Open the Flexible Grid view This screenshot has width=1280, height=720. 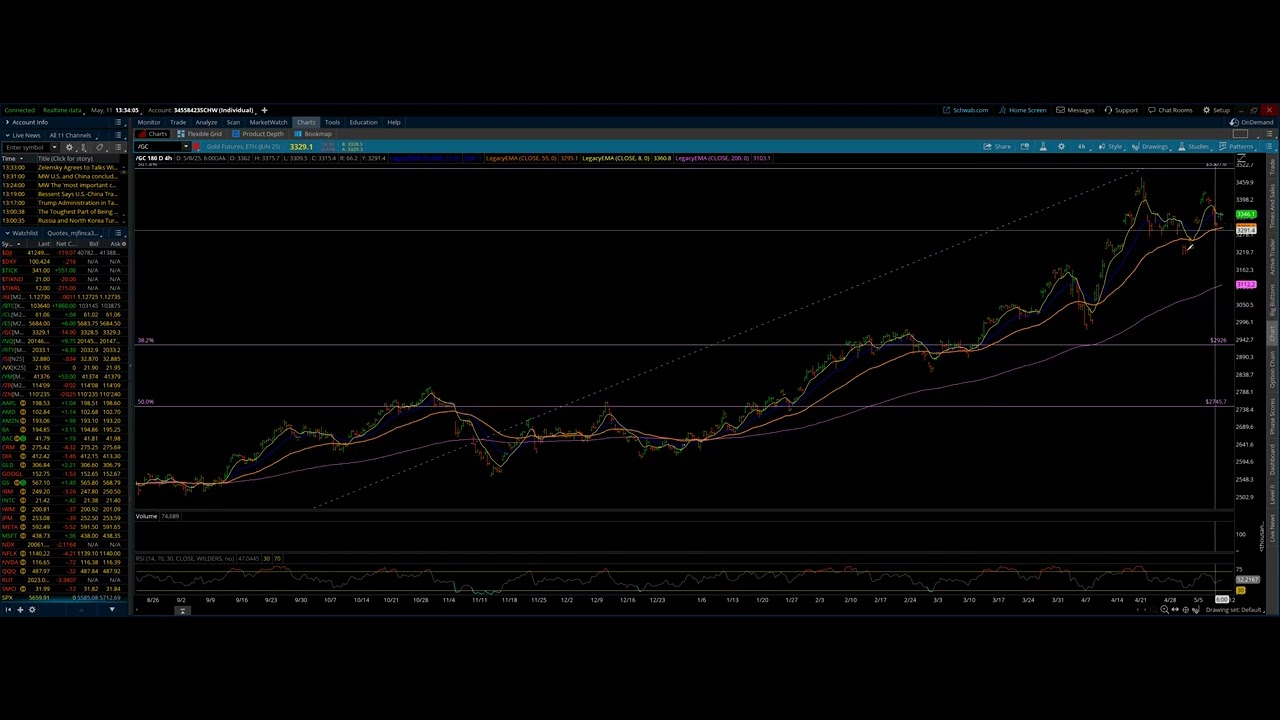(x=200, y=134)
